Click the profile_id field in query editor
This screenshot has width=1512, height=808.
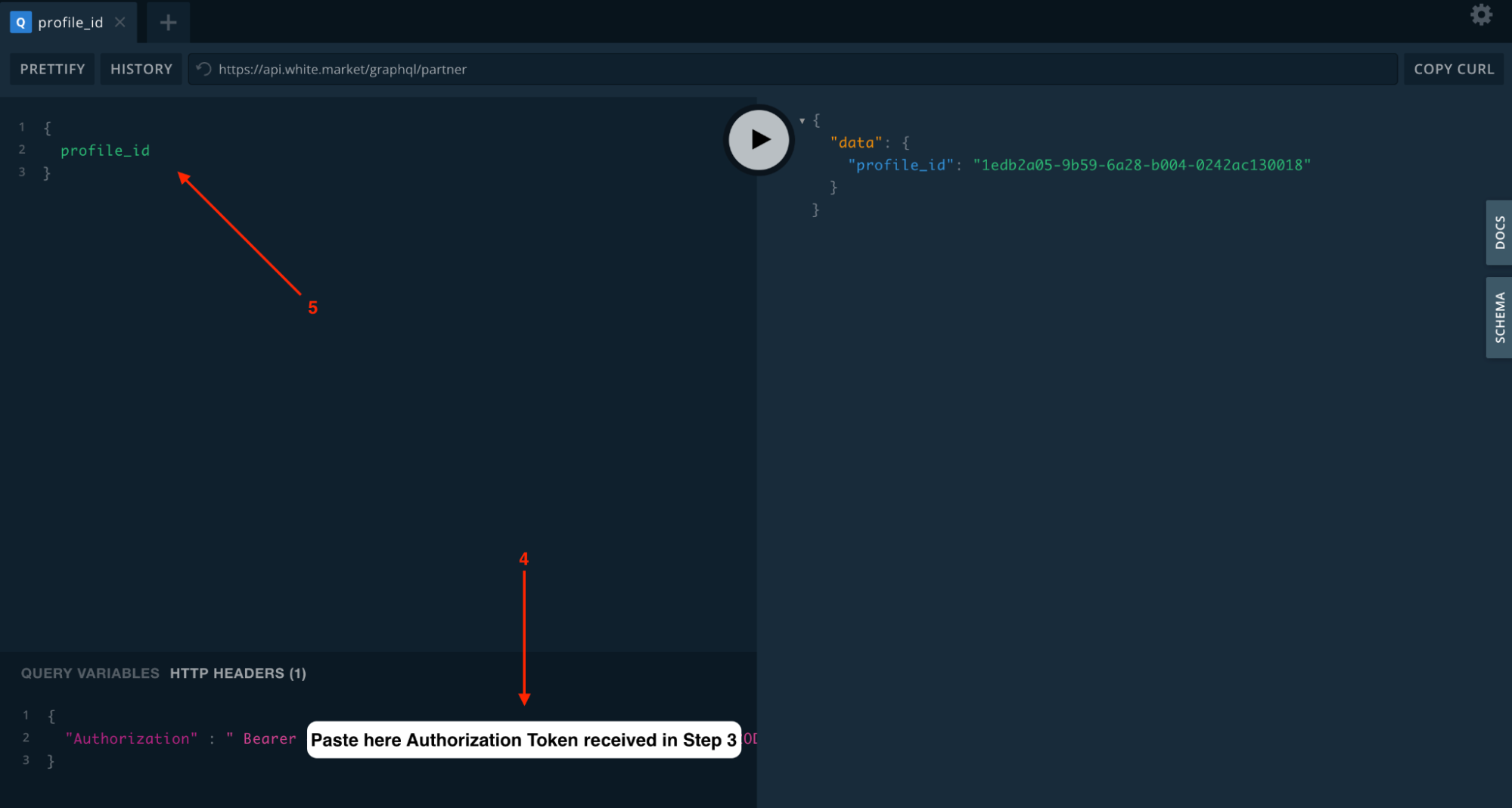(x=105, y=151)
